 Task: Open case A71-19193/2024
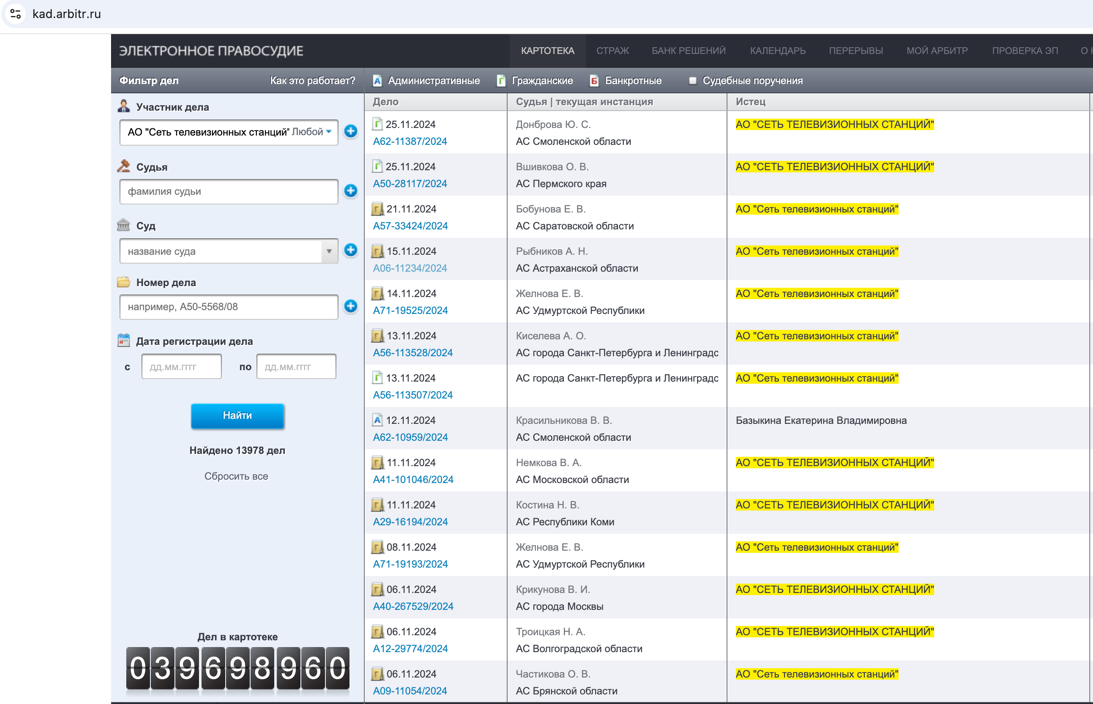(x=410, y=565)
